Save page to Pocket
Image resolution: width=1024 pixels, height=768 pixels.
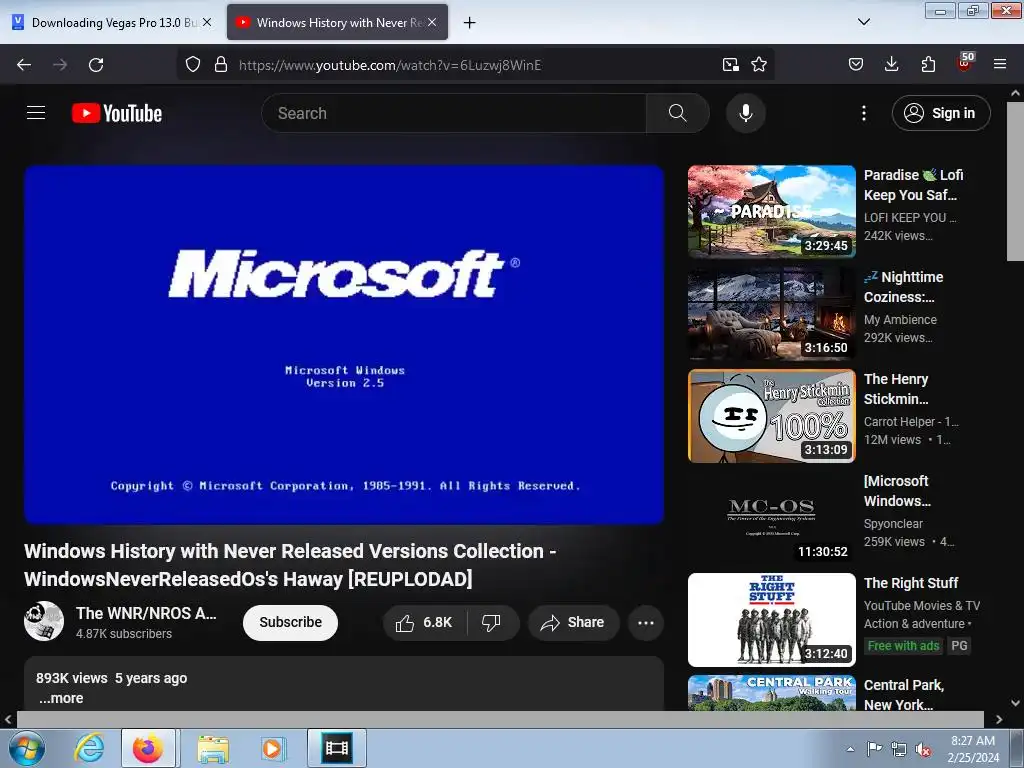click(856, 64)
